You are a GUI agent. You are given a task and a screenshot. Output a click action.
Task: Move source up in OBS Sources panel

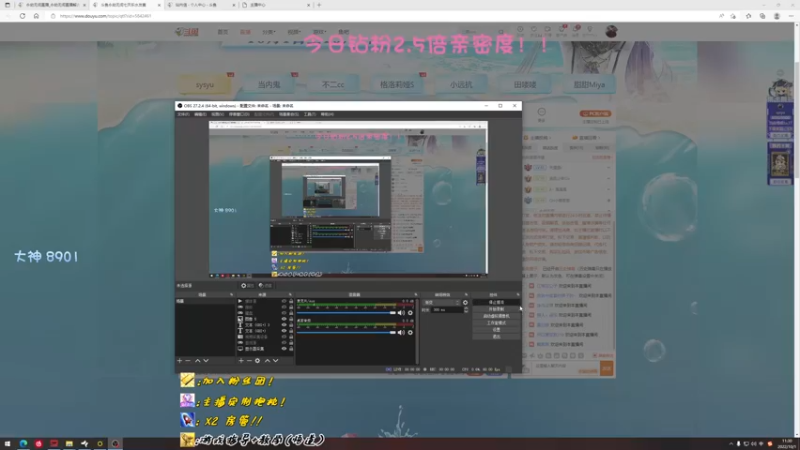(267, 361)
